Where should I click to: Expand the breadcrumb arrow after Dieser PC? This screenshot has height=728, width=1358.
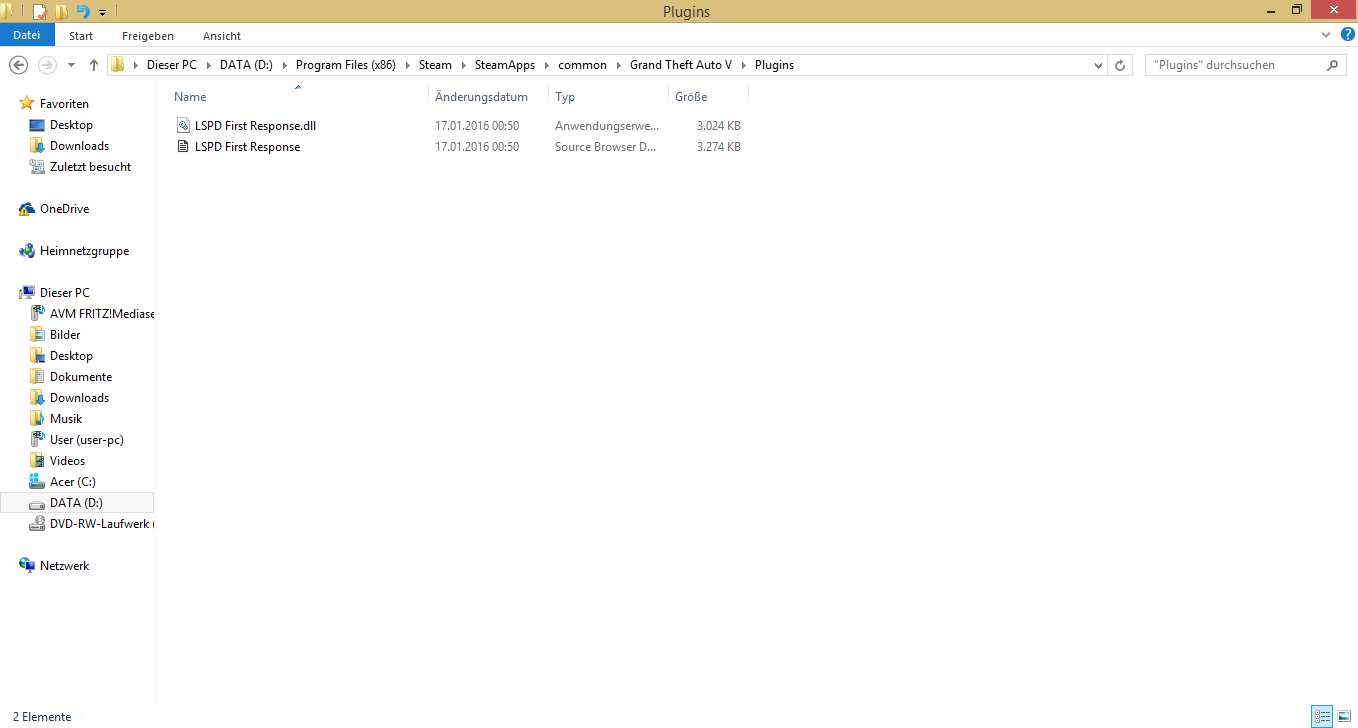point(209,65)
